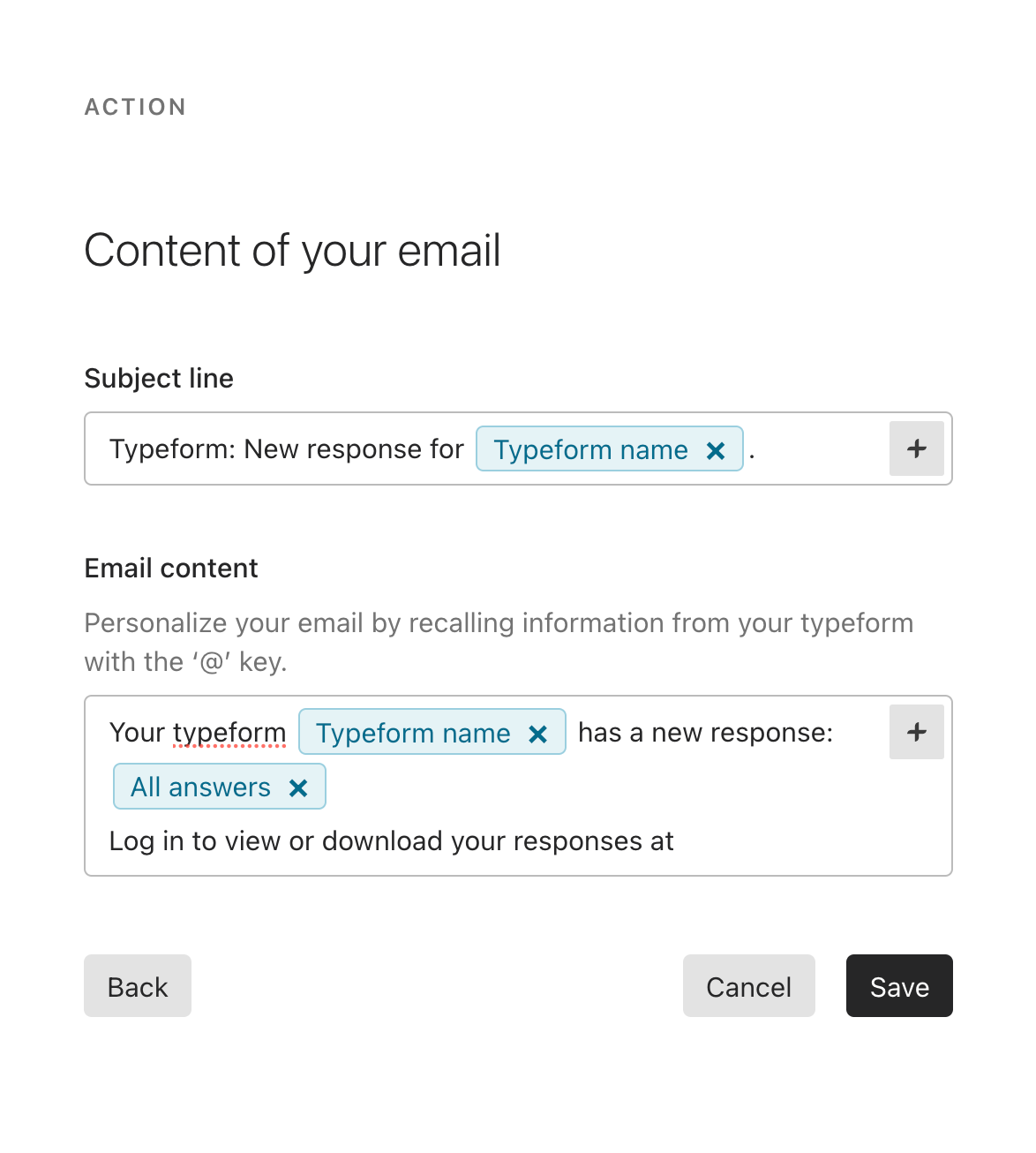Remove the All answers tag
Viewport: 1036px width, 1153px height.
pyautogui.click(x=298, y=788)
